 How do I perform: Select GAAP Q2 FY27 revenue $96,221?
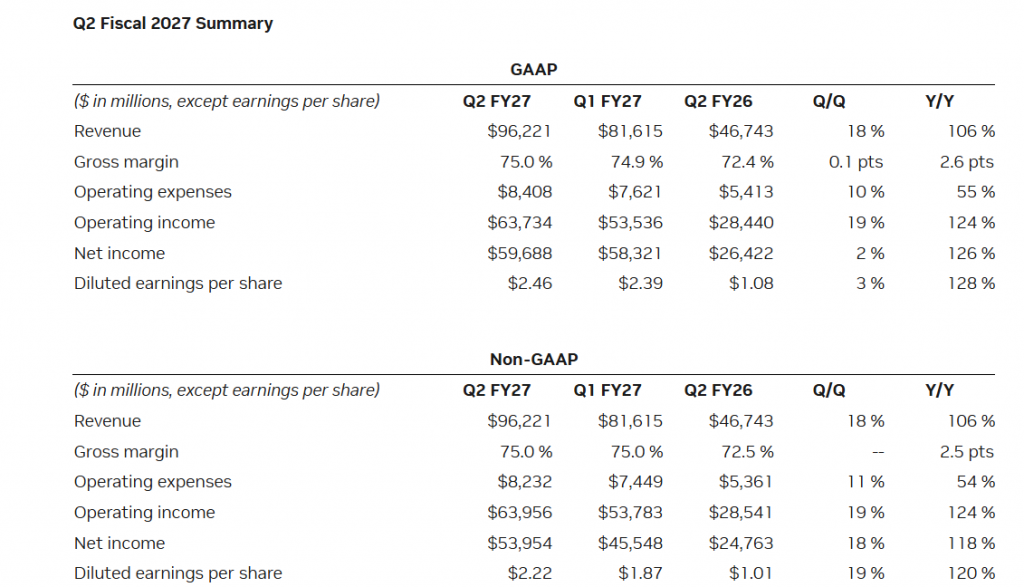click(519, 131)
